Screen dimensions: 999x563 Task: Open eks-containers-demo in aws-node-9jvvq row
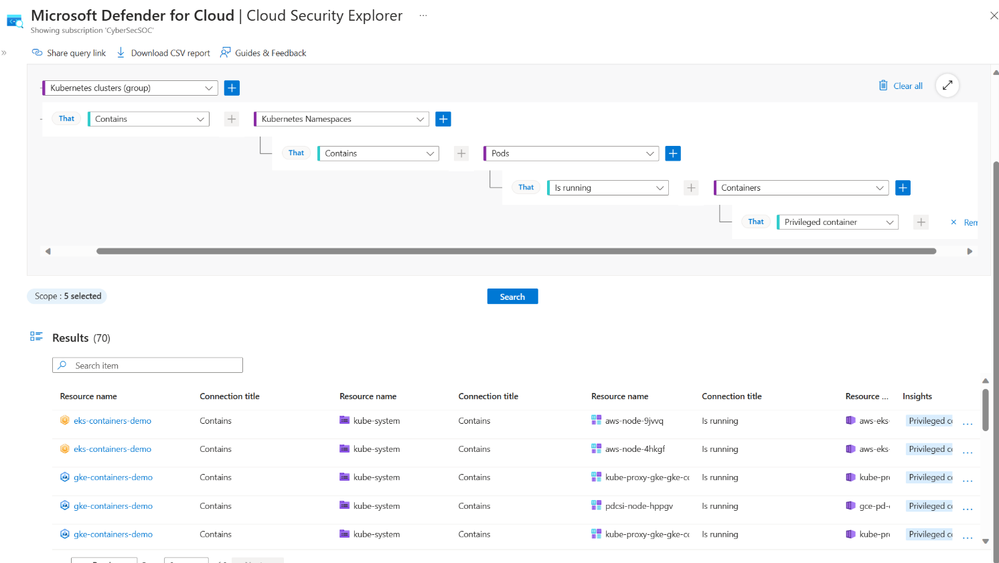pos(112,421)
